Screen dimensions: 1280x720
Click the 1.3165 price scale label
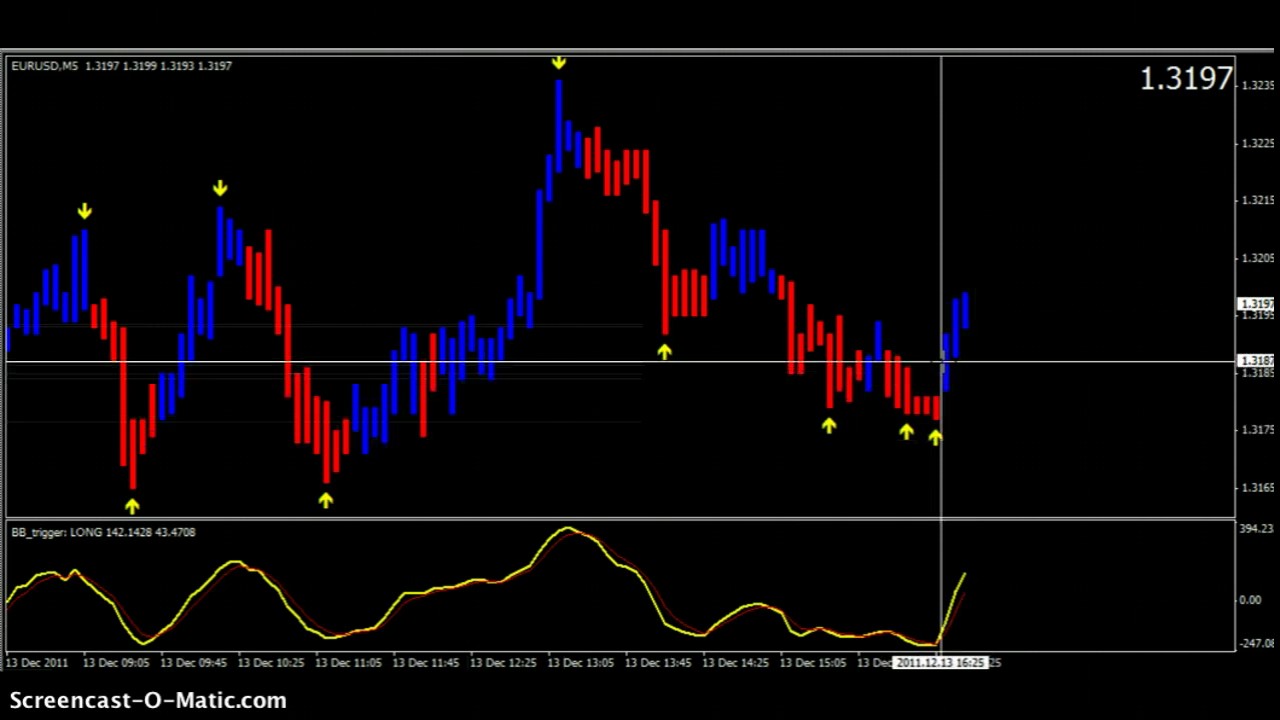[x=1257, y=488]
